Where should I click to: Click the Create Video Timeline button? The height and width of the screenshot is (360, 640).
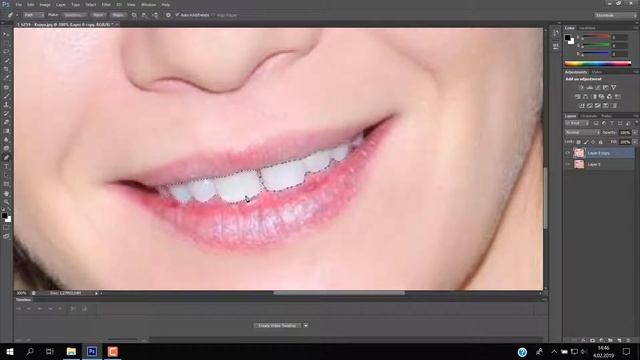point(277,326)
